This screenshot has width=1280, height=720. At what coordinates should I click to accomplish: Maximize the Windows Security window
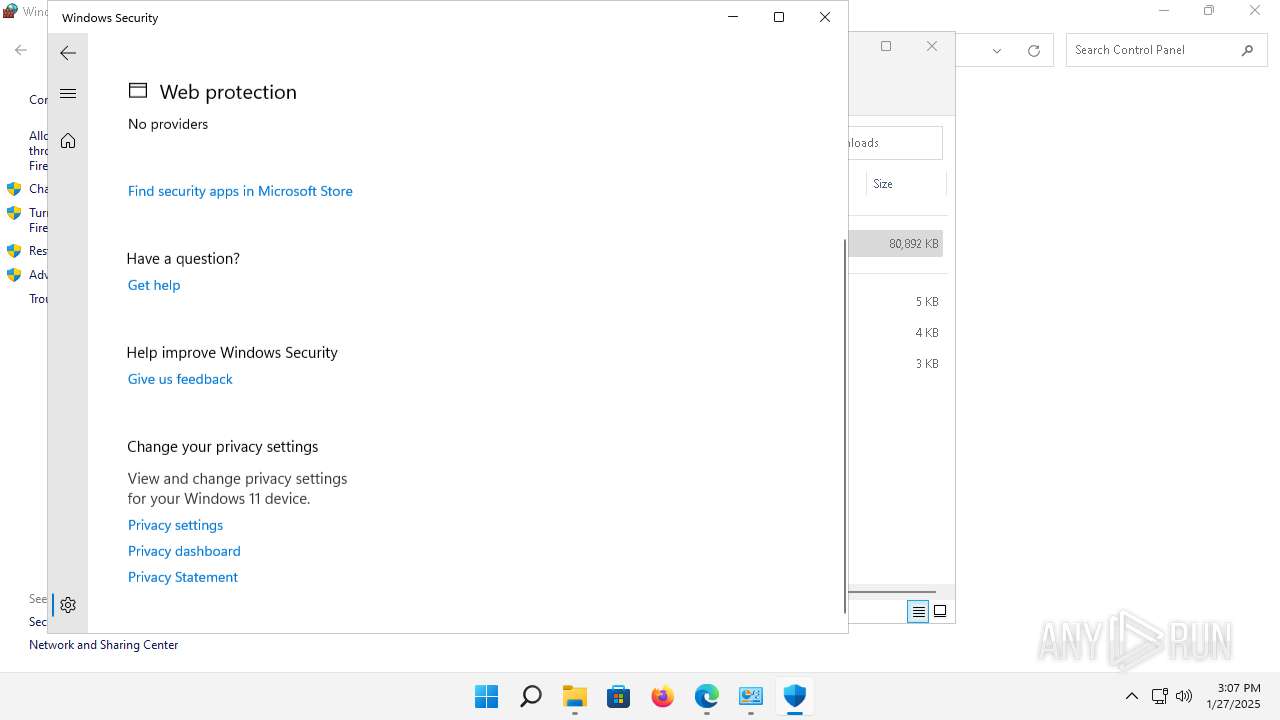779,17
